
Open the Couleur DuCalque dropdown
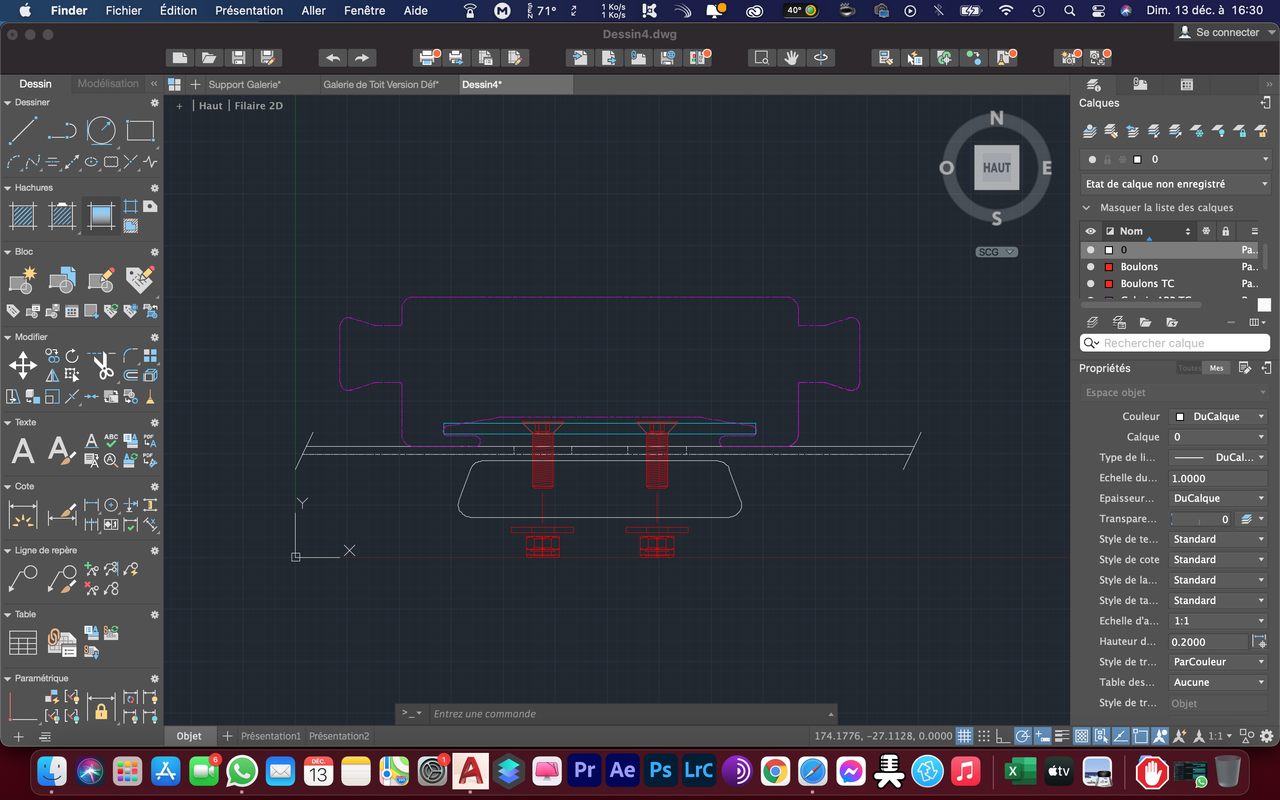(x=1218, y=416)
